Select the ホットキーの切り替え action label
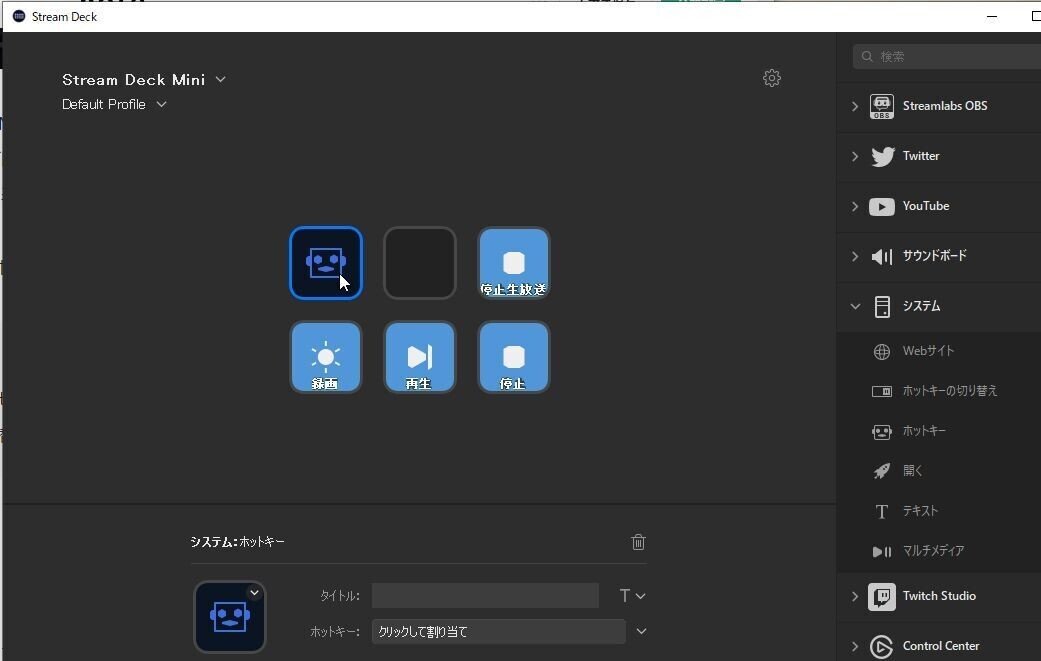Screen dimensions: 1041x661 [x=949, y=391]
